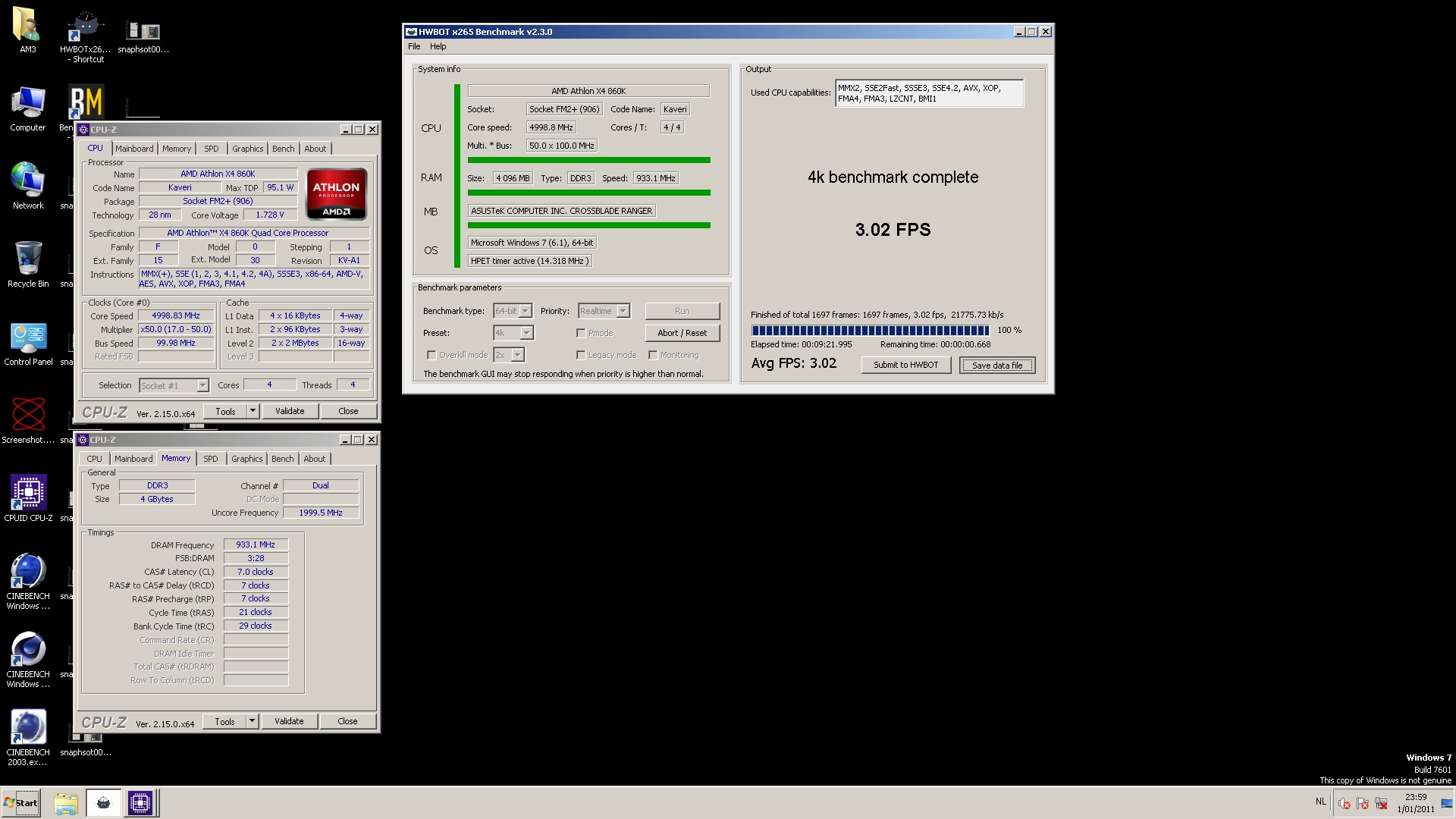The image size is (1456, 819).
Task: Click the lower CPU-Z window title icon
Action: click(83, 440)
